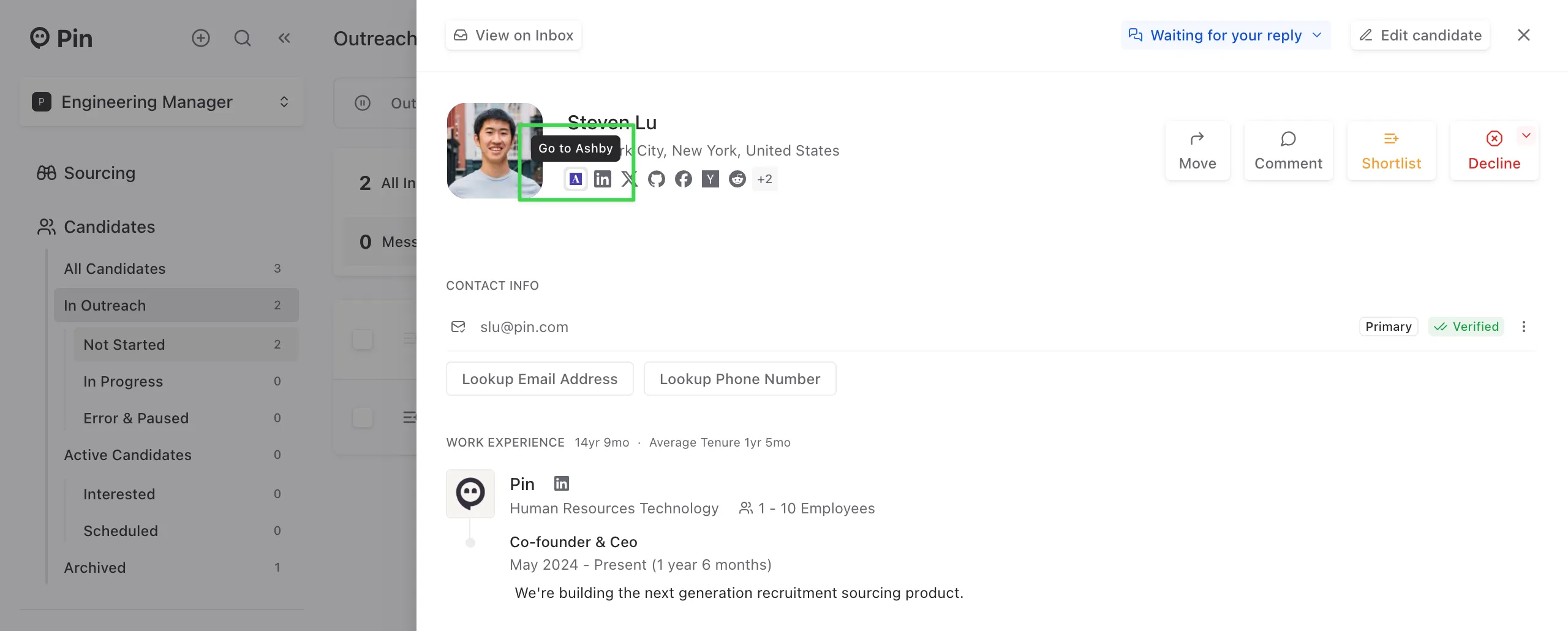1568x631 pixels.
Task: Open the Y Combinator profile icon
Action: tap(710, 179)
